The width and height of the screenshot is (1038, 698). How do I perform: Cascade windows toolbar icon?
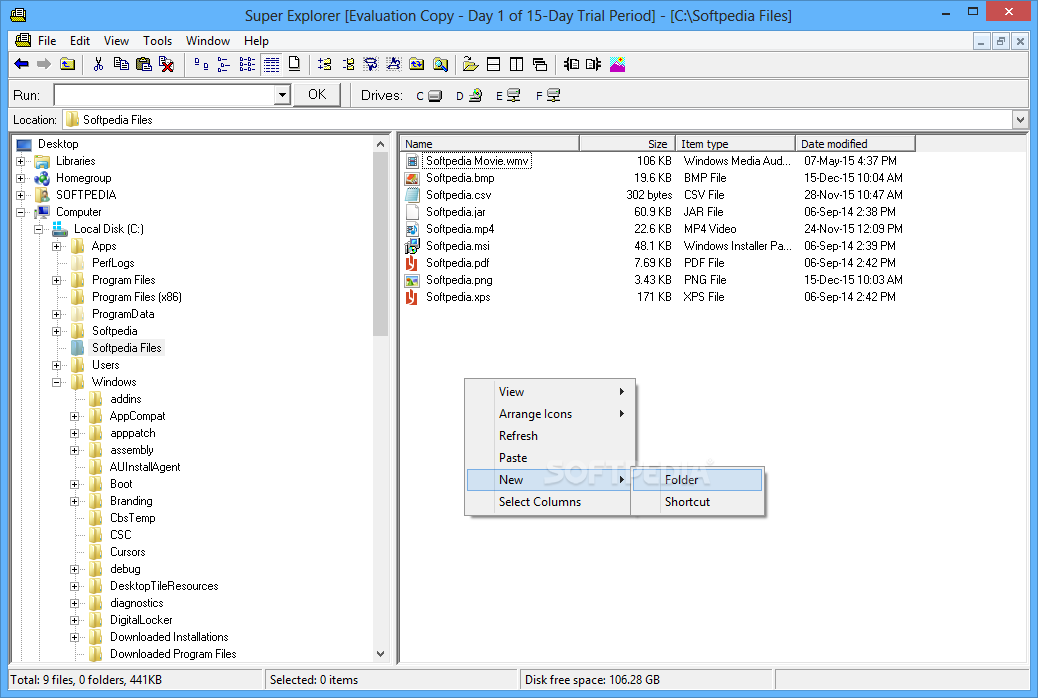click(x=540, y=64)
